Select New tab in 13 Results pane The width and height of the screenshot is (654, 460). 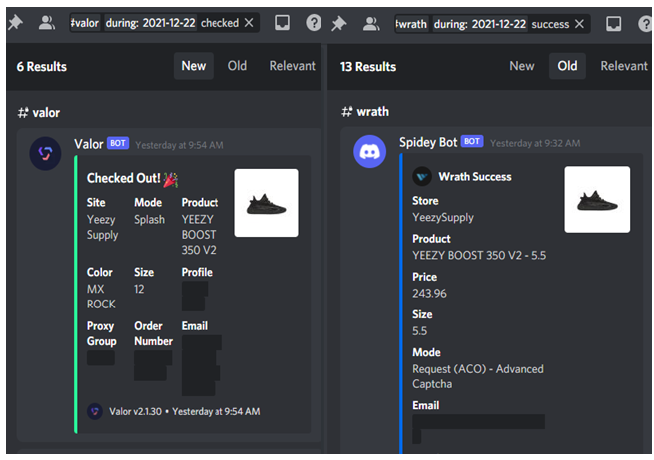point(521,66)
